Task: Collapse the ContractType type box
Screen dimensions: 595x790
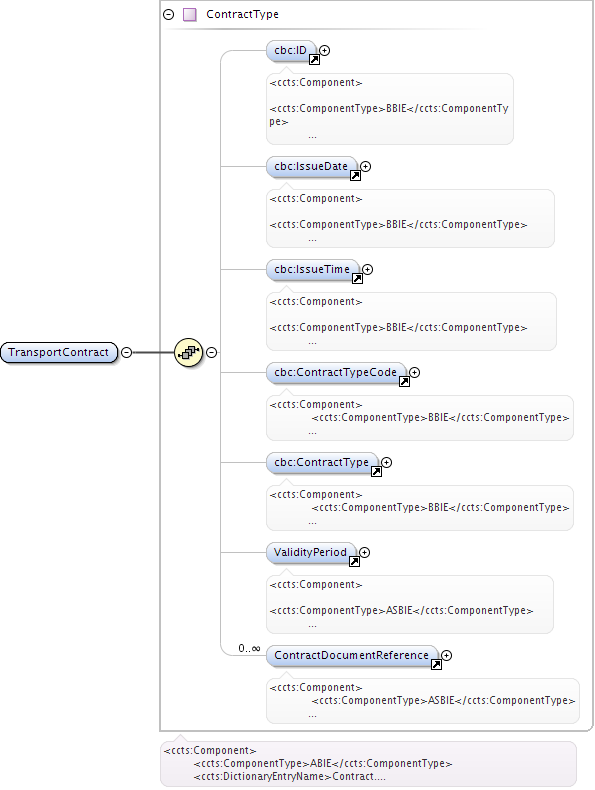Action: click(x=169, y=15)
